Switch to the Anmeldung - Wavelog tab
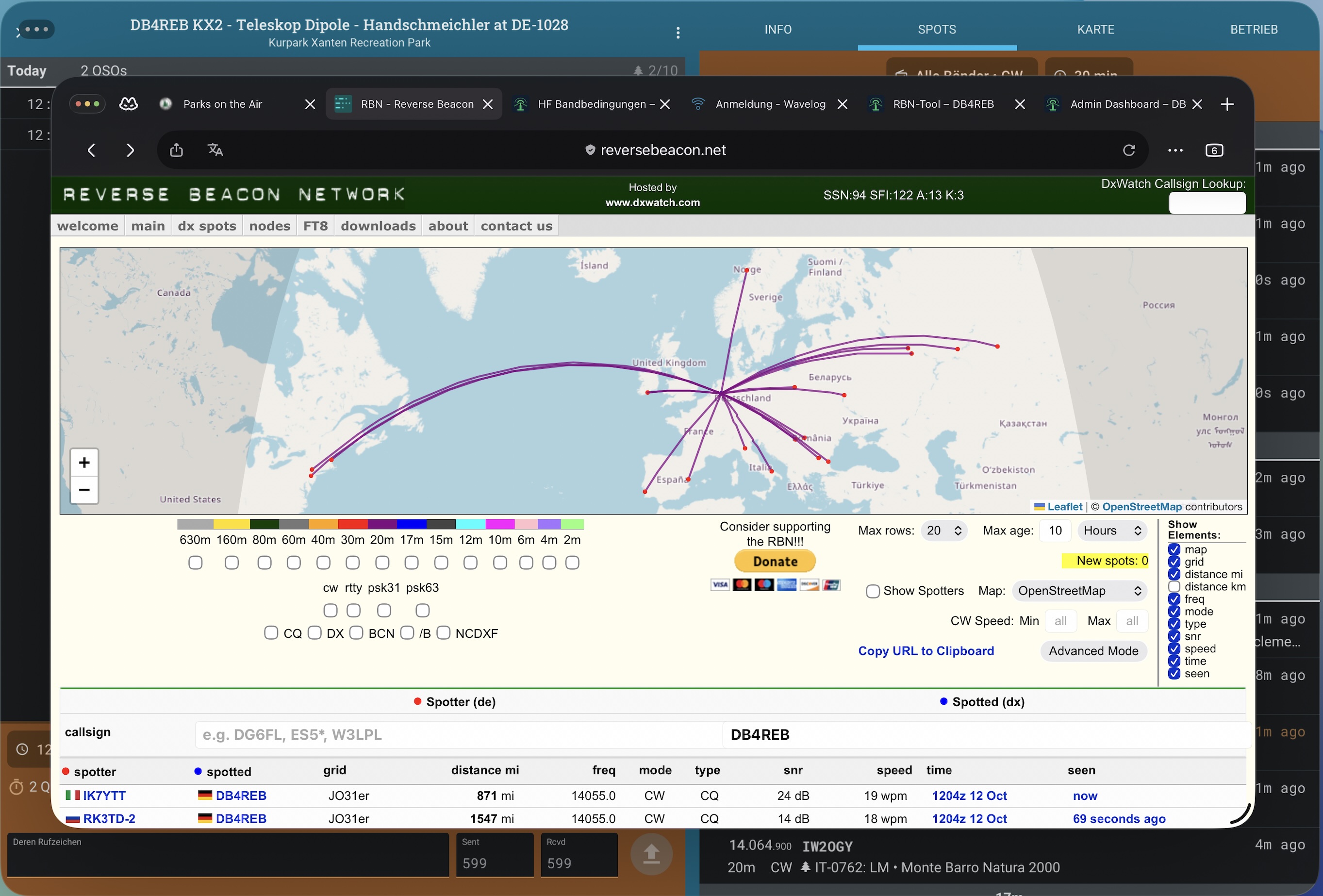The width and height of the screenshot is (1323, 896). point(770,104)
